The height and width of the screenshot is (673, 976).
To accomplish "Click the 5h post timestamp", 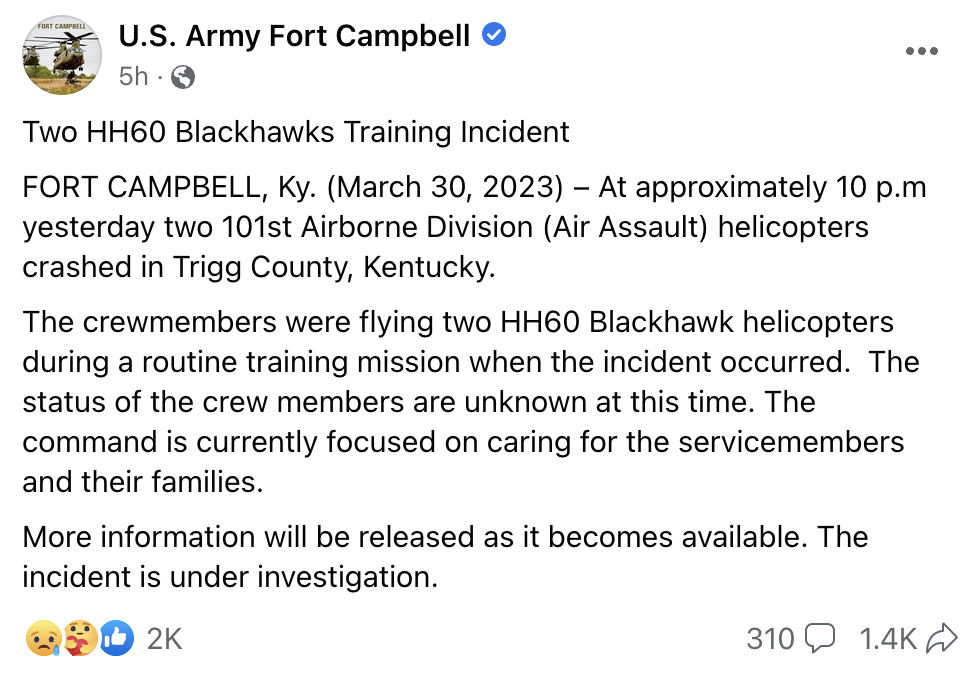I will tap(133, 76).
